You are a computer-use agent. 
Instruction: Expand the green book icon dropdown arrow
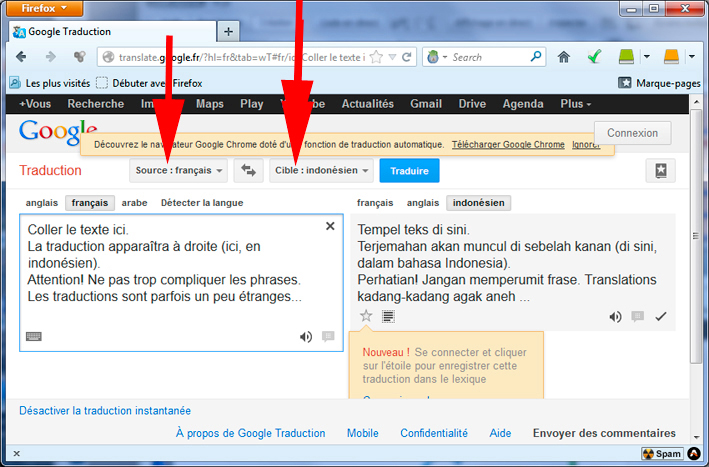[647, 57]
